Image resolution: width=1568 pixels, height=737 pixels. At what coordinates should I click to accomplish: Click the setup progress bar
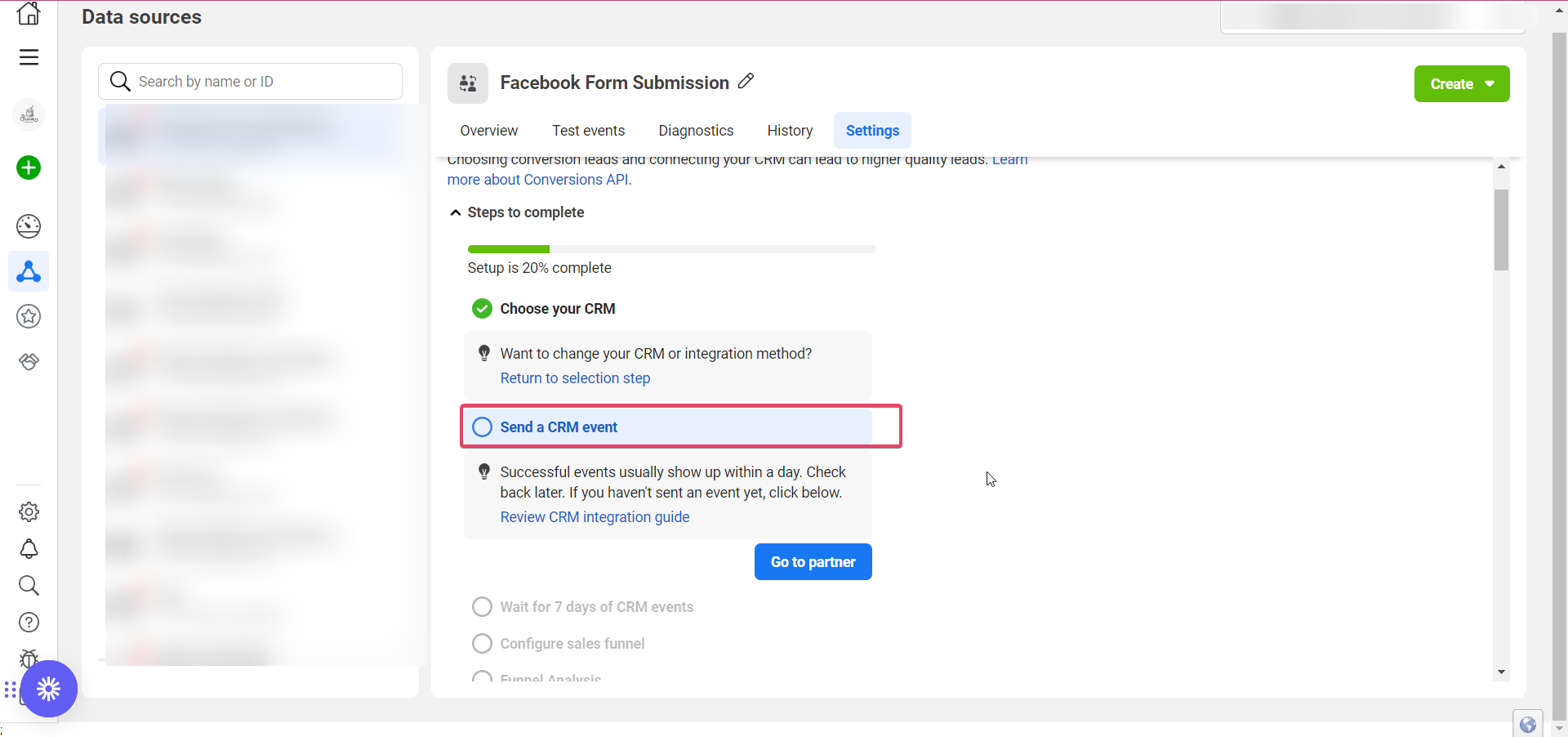(x=671, y=249)
